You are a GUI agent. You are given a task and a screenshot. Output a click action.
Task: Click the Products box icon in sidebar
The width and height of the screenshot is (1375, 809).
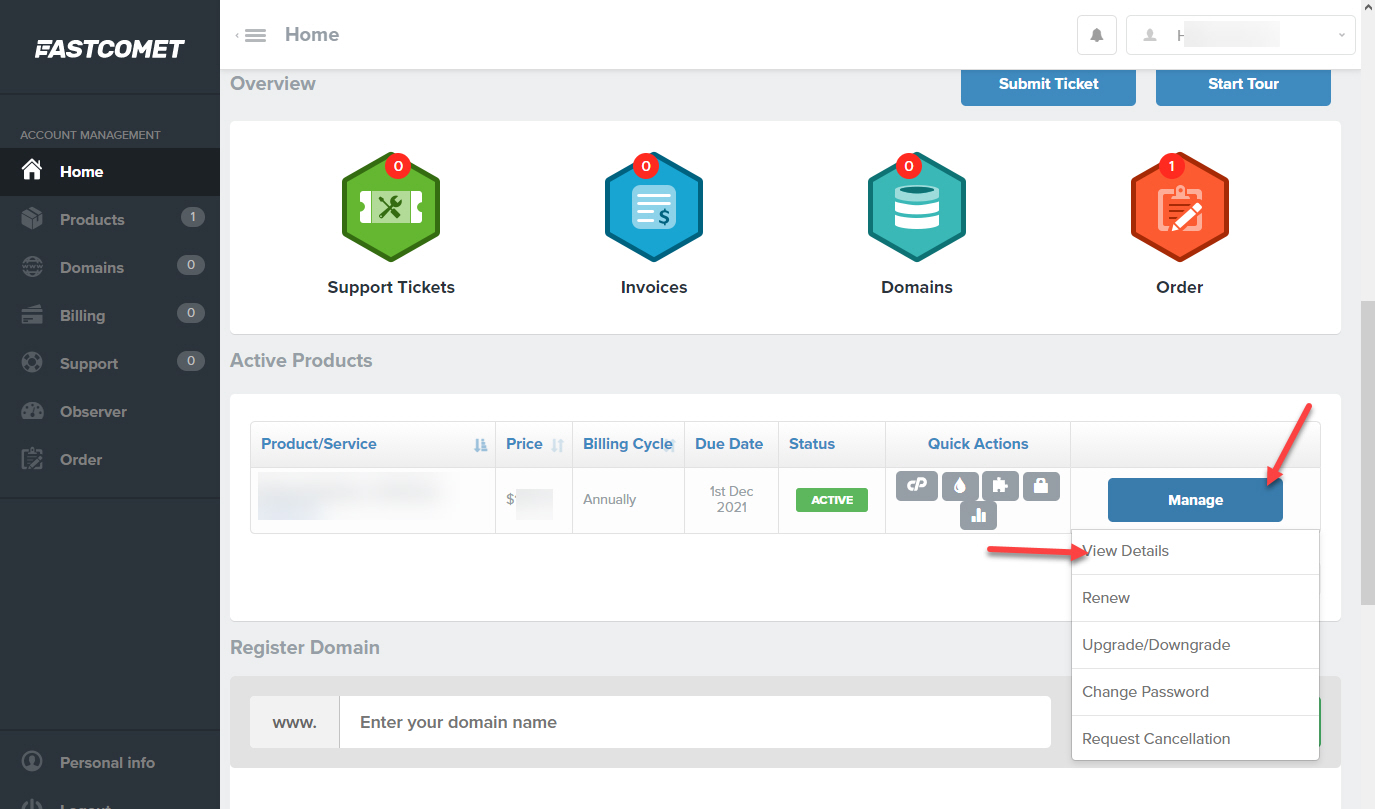click(x=32, y=219)
